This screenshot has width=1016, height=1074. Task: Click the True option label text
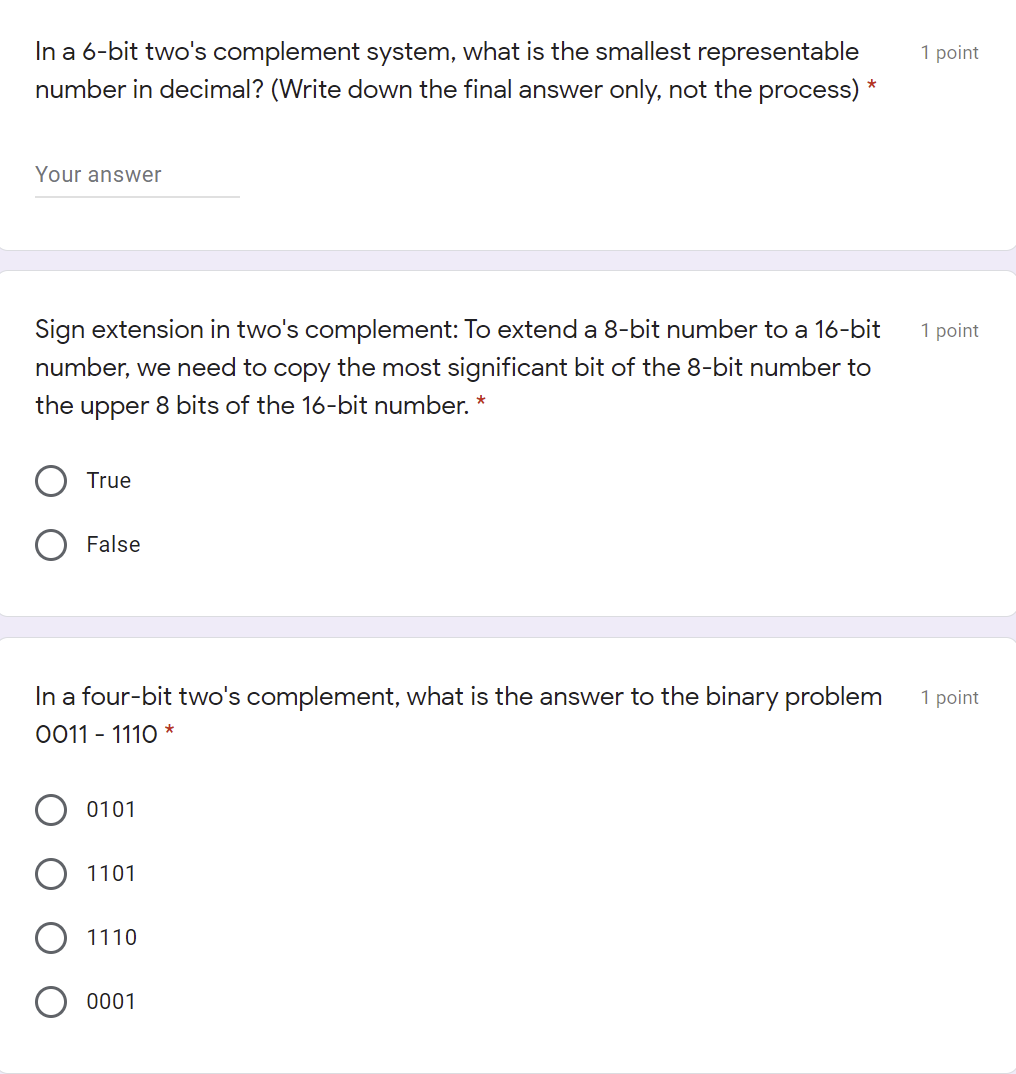pos(108,481)
